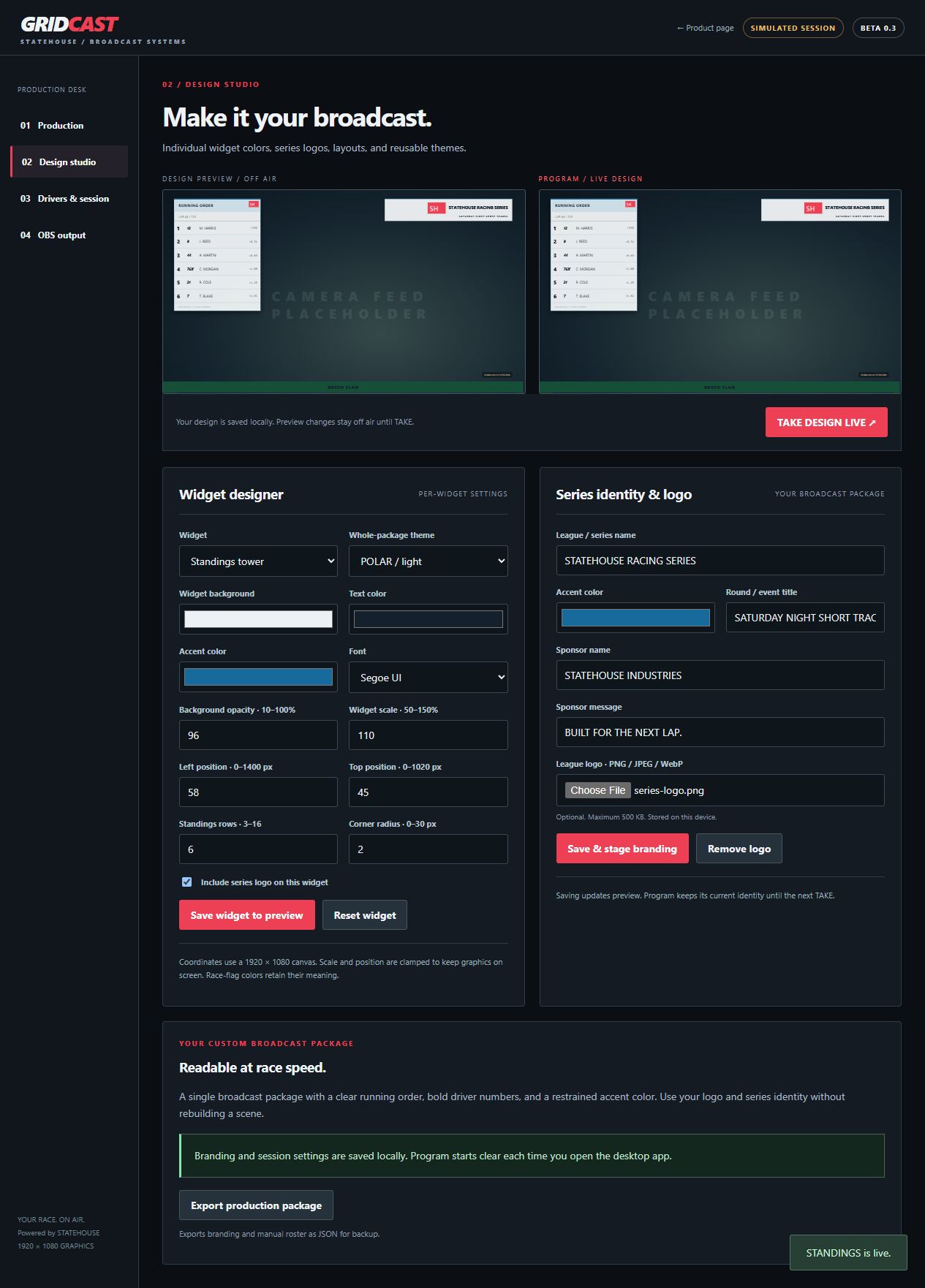Viewport: 925px width, 1288px height.
Task: Focus the Left position field
Action: click(258, 792)
